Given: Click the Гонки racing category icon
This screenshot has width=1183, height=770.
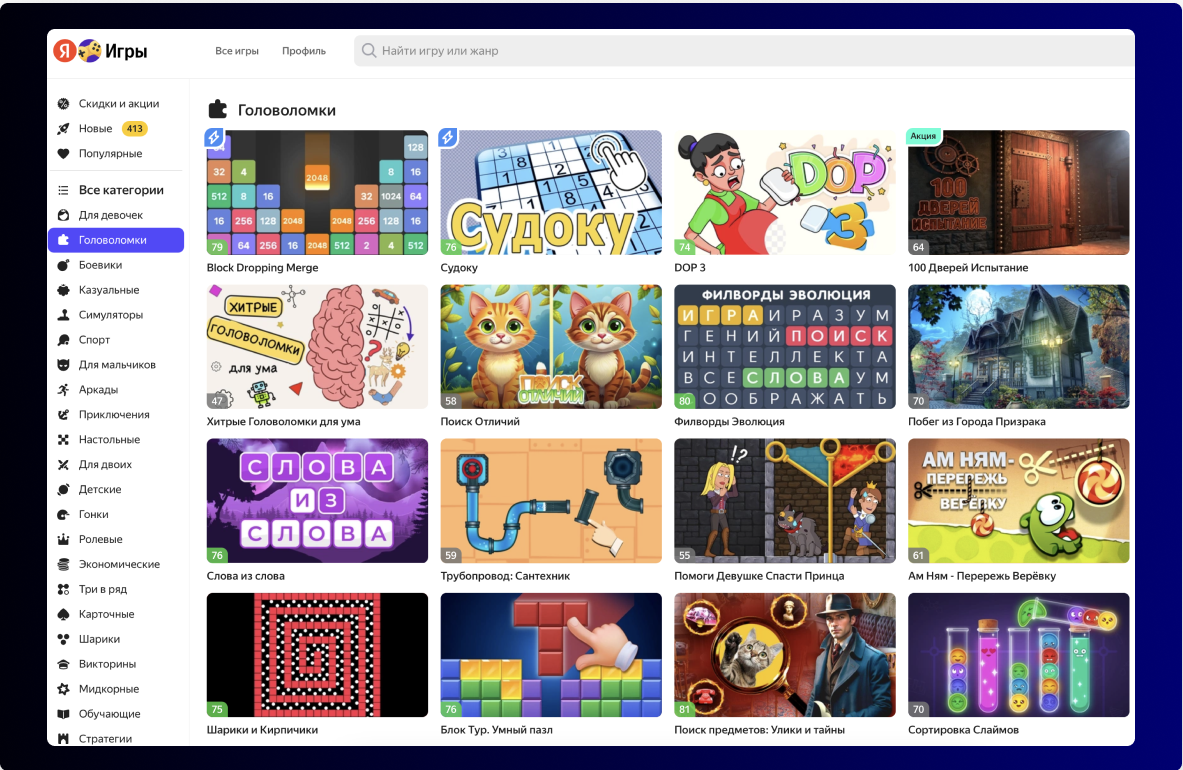Looking at the screenshot, I should coord(64,514).
